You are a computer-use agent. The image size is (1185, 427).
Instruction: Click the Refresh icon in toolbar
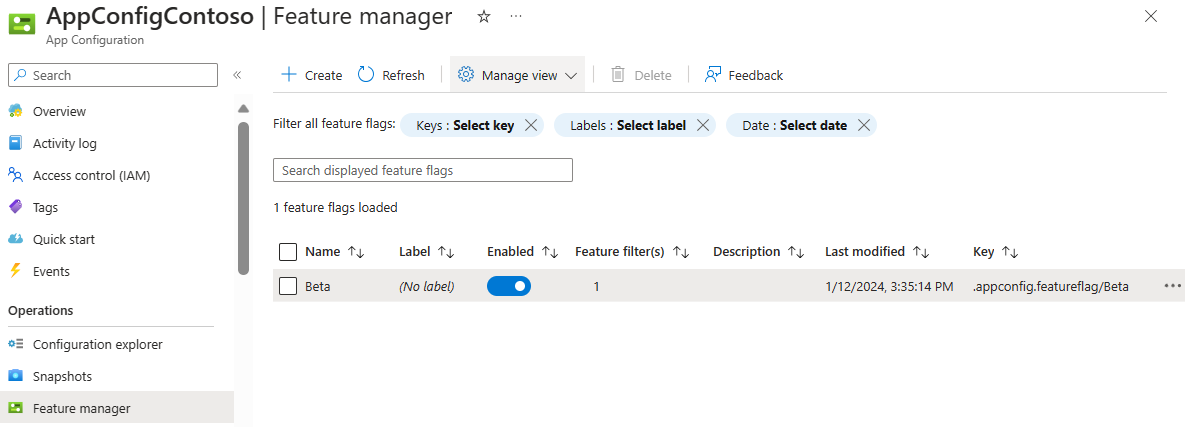click(366, 75)
